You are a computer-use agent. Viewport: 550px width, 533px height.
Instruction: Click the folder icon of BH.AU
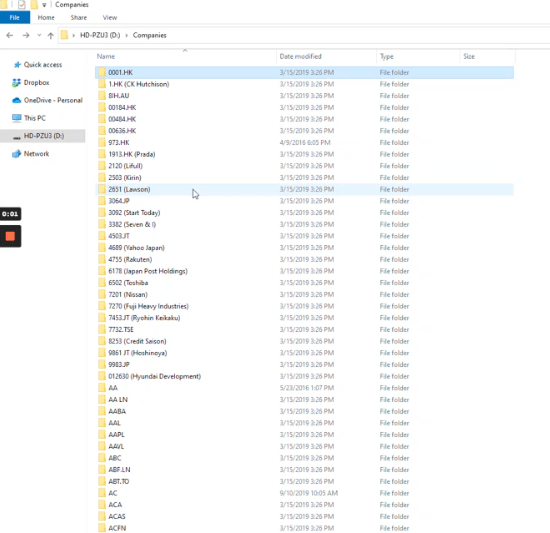coord(102,96)
